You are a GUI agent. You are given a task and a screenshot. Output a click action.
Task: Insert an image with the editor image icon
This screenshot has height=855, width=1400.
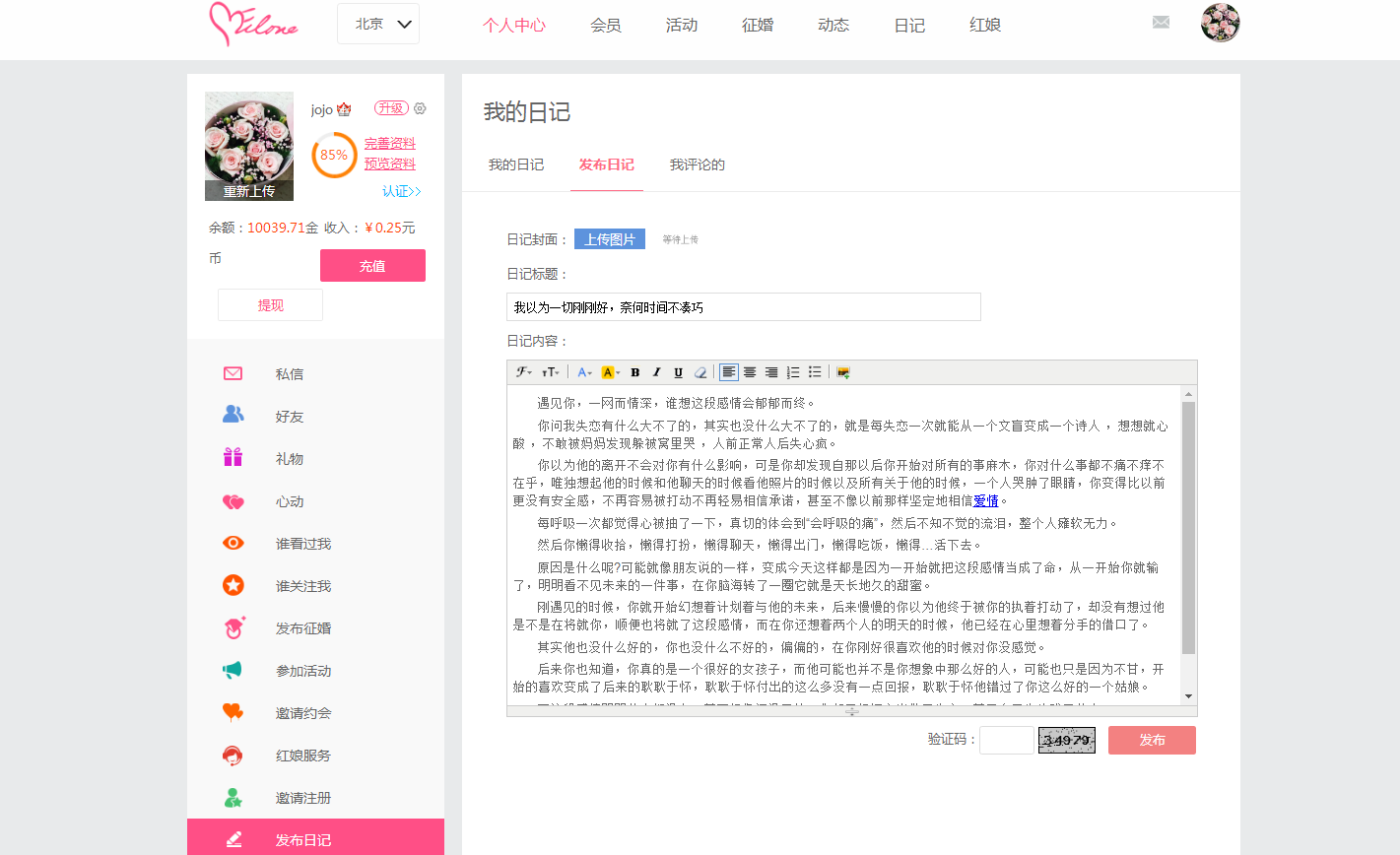843,372
